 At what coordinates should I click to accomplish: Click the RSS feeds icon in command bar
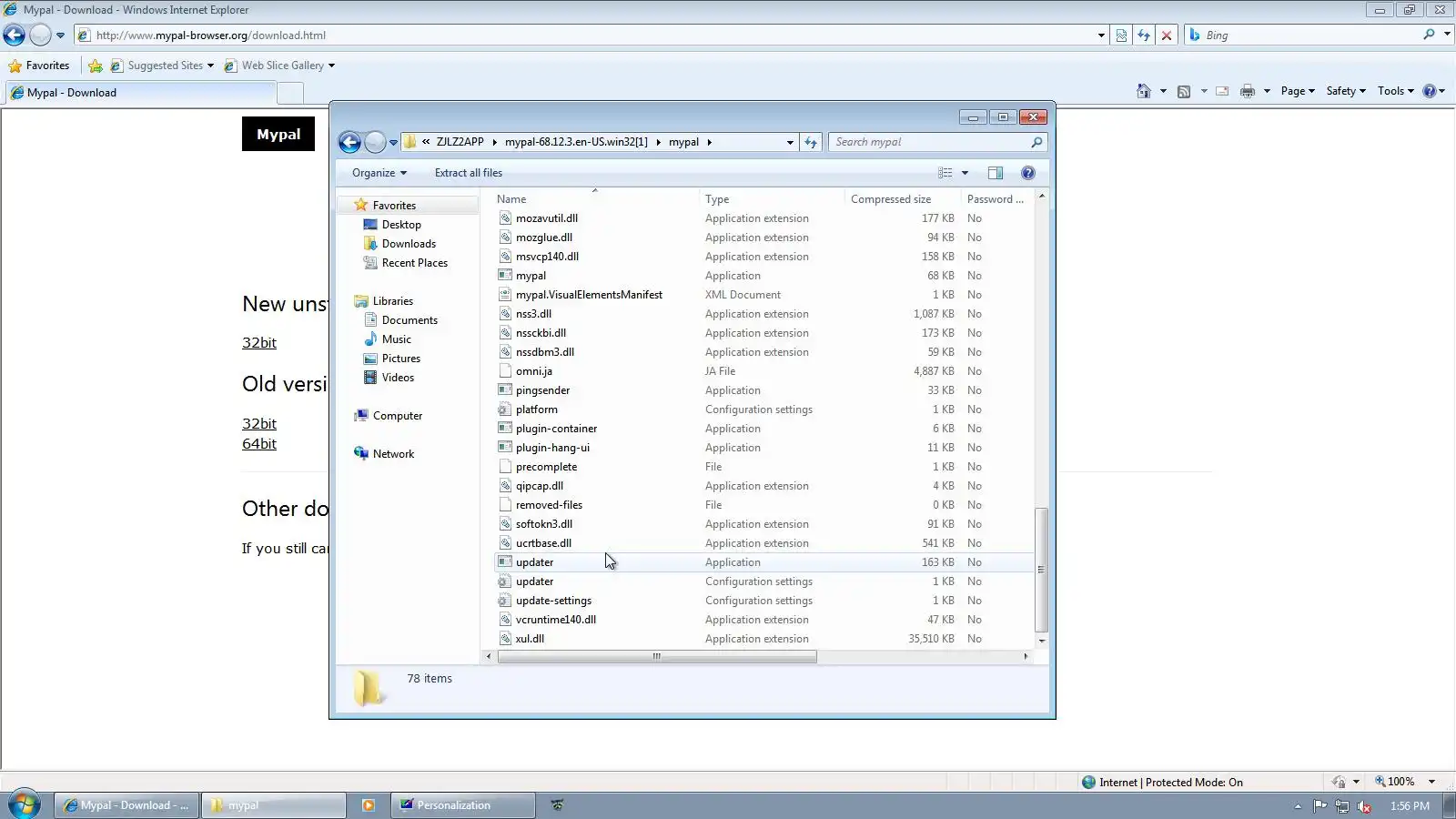pyautogui.click(x=1184, y=91)
